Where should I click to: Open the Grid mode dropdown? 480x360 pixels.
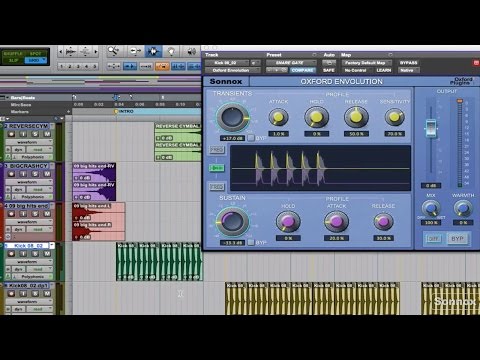point(35,60)
